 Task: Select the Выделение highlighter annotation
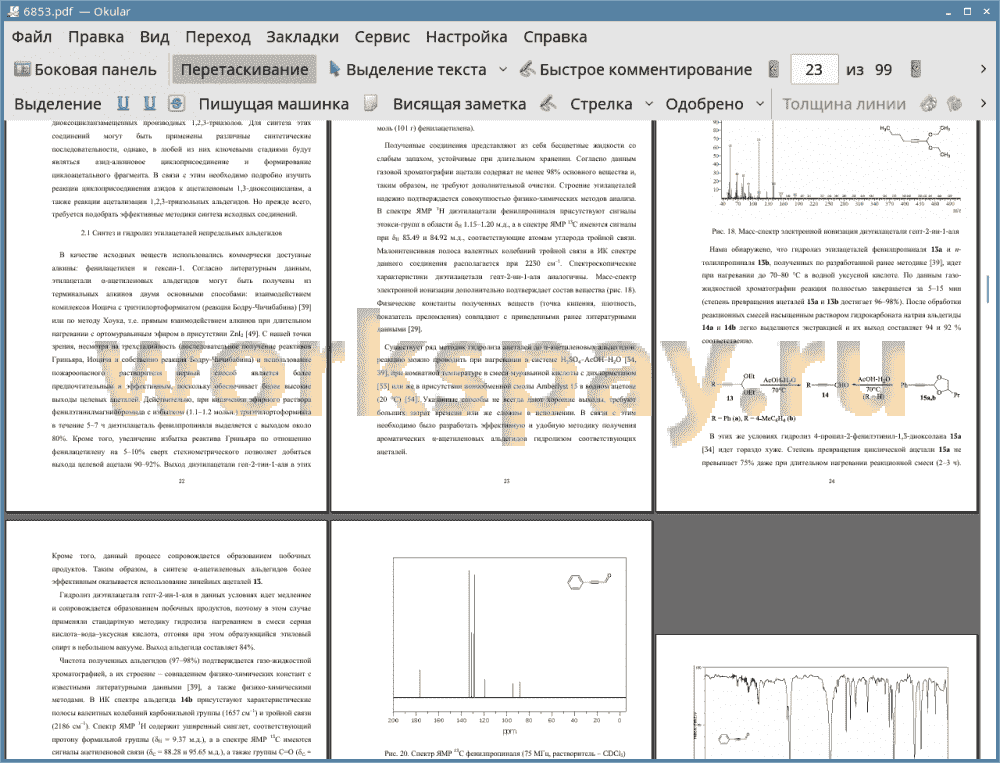58,104
